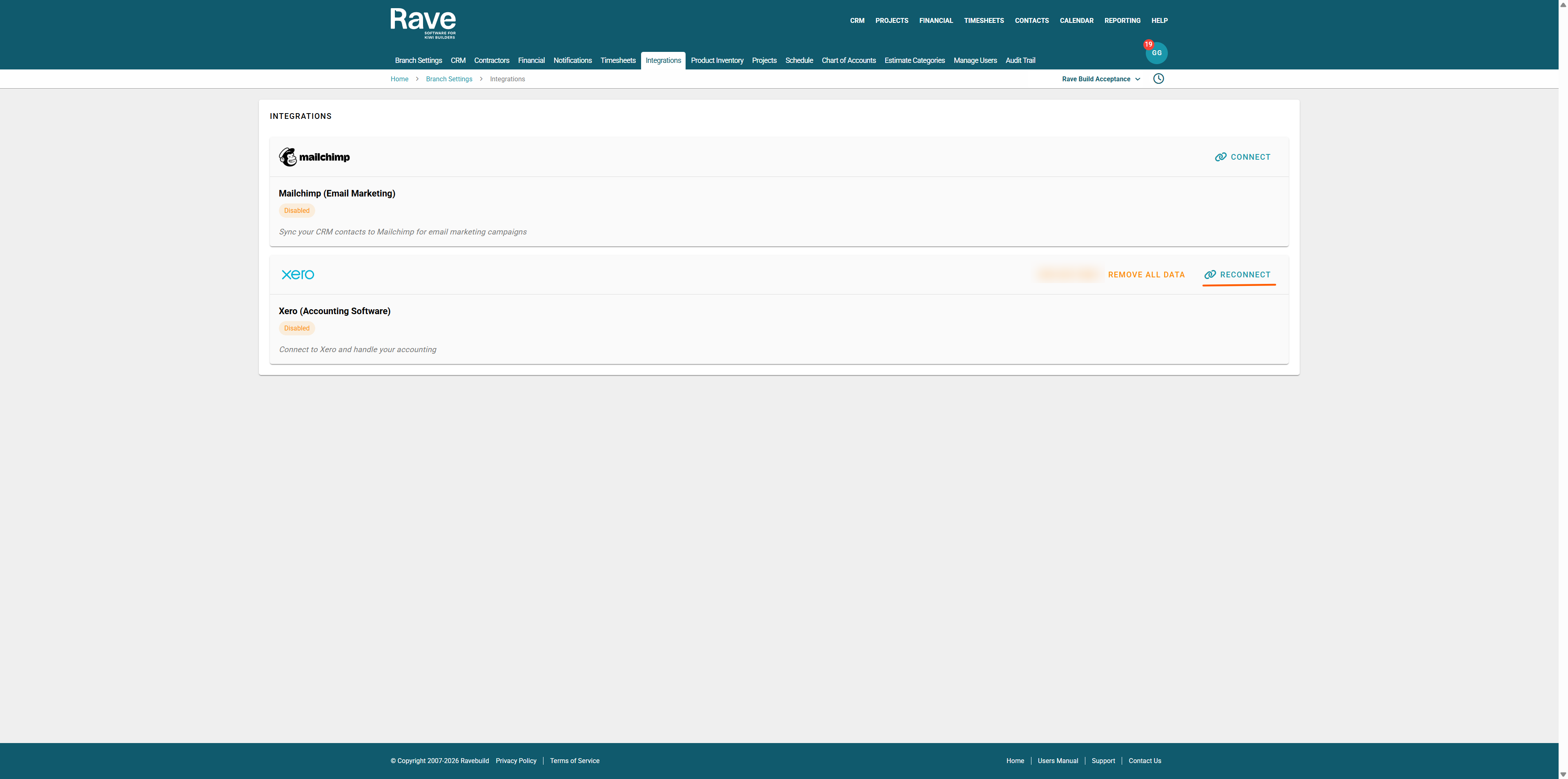Screen dimensions: 1568x779
Task: Click the Mailchimp logo
Action: pos(314,157)
